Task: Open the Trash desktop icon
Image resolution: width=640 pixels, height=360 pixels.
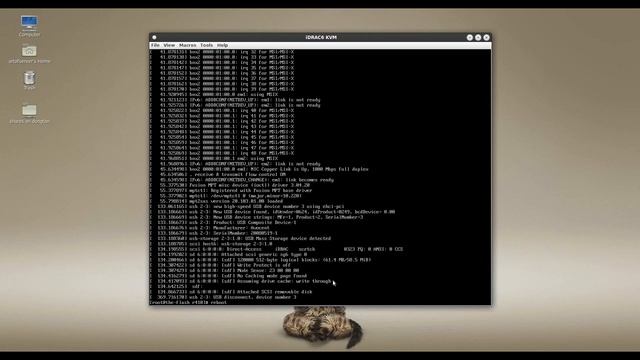Action: 29,80
